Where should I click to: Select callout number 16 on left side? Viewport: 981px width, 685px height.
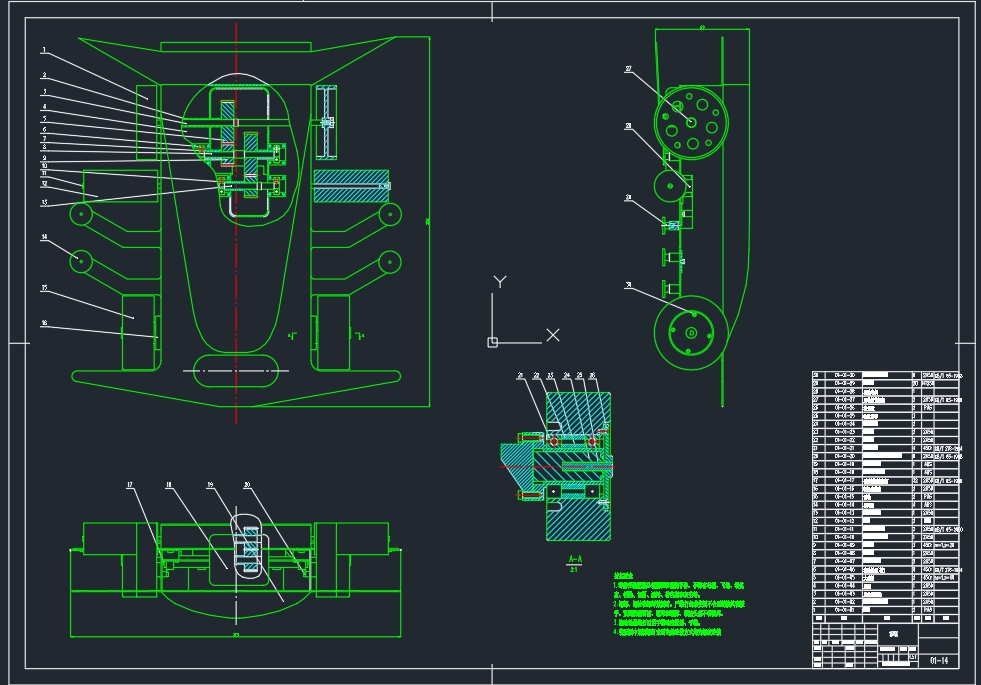click(44, 323)
